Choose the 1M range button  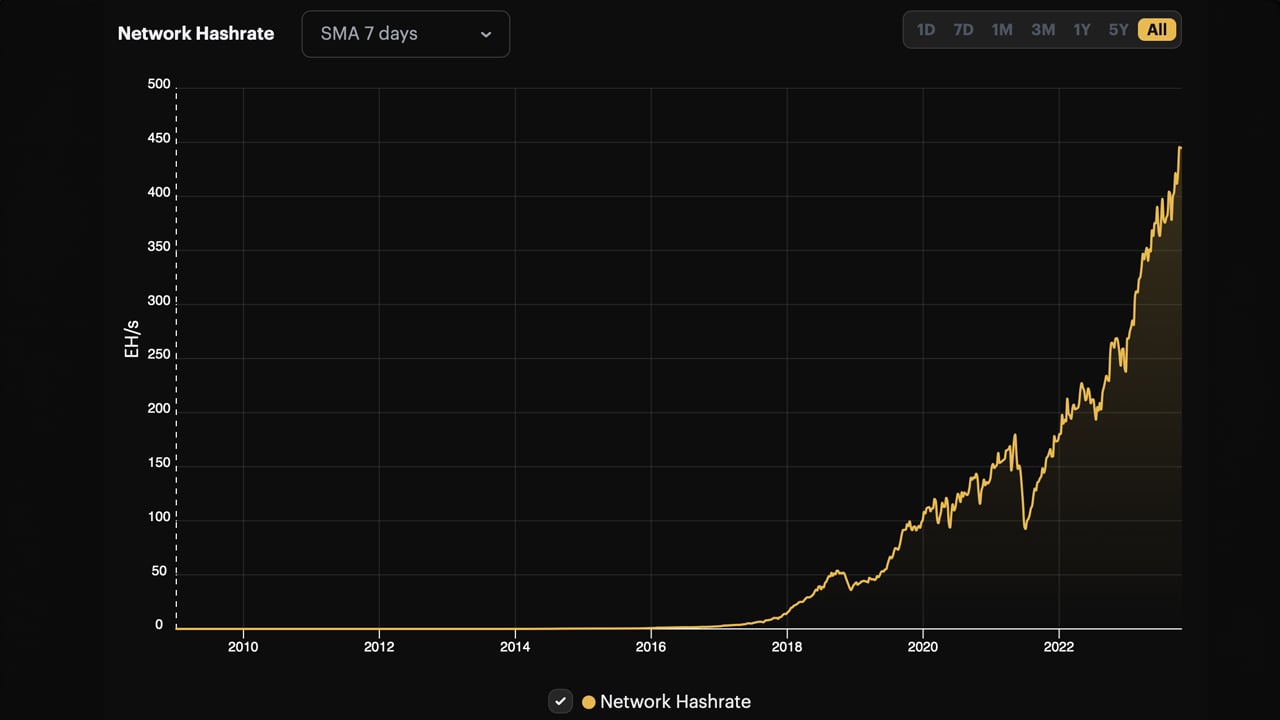(x=1002, y=30)
